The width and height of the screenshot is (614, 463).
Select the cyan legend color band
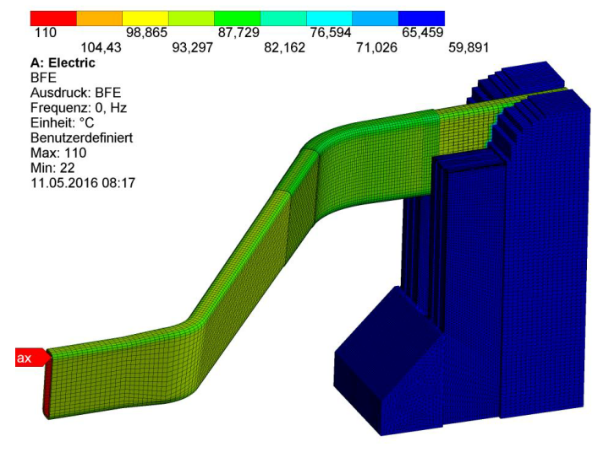pos(329,18)
